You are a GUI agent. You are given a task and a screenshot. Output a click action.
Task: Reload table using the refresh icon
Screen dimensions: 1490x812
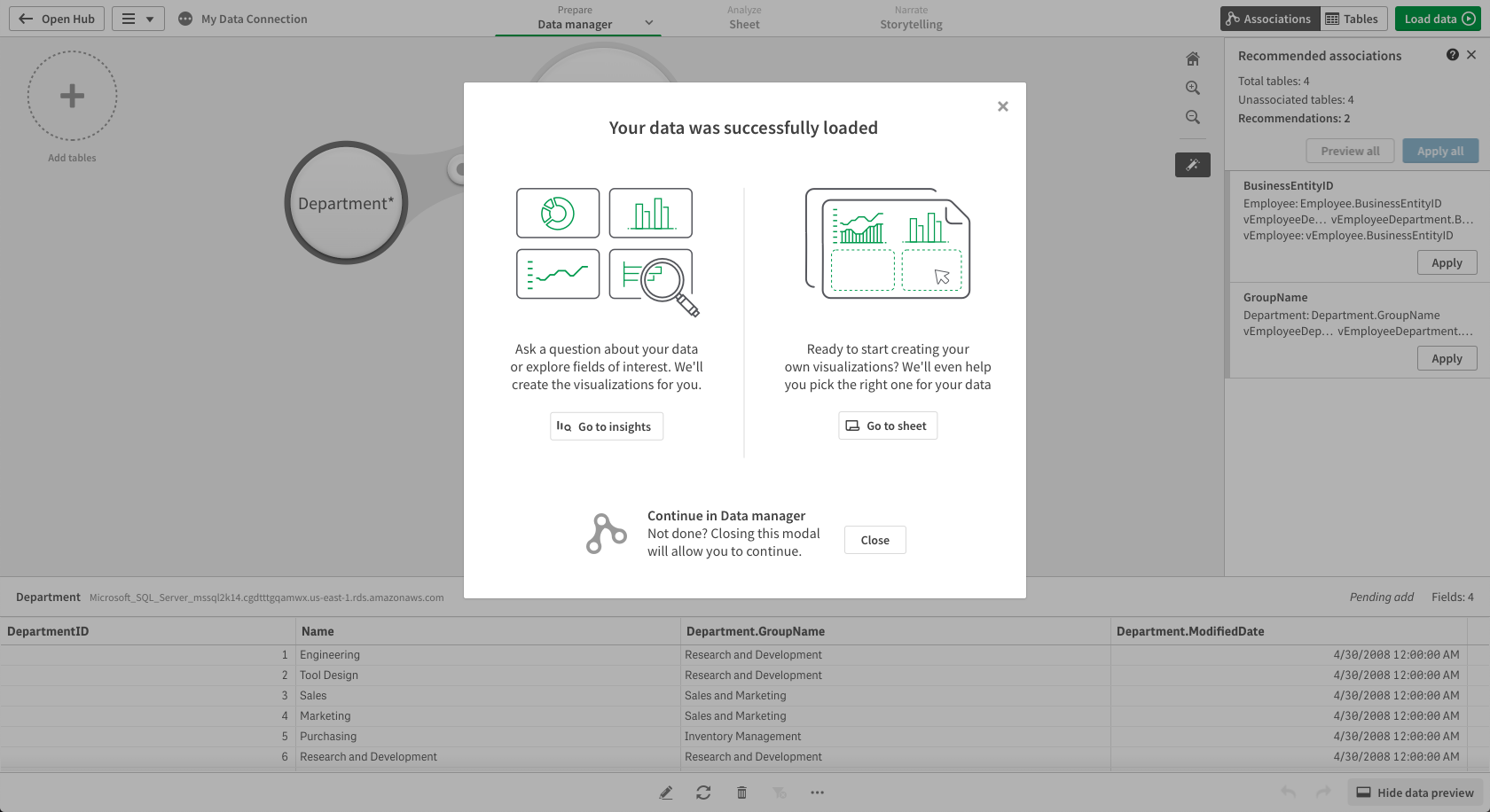coord(703,792)
